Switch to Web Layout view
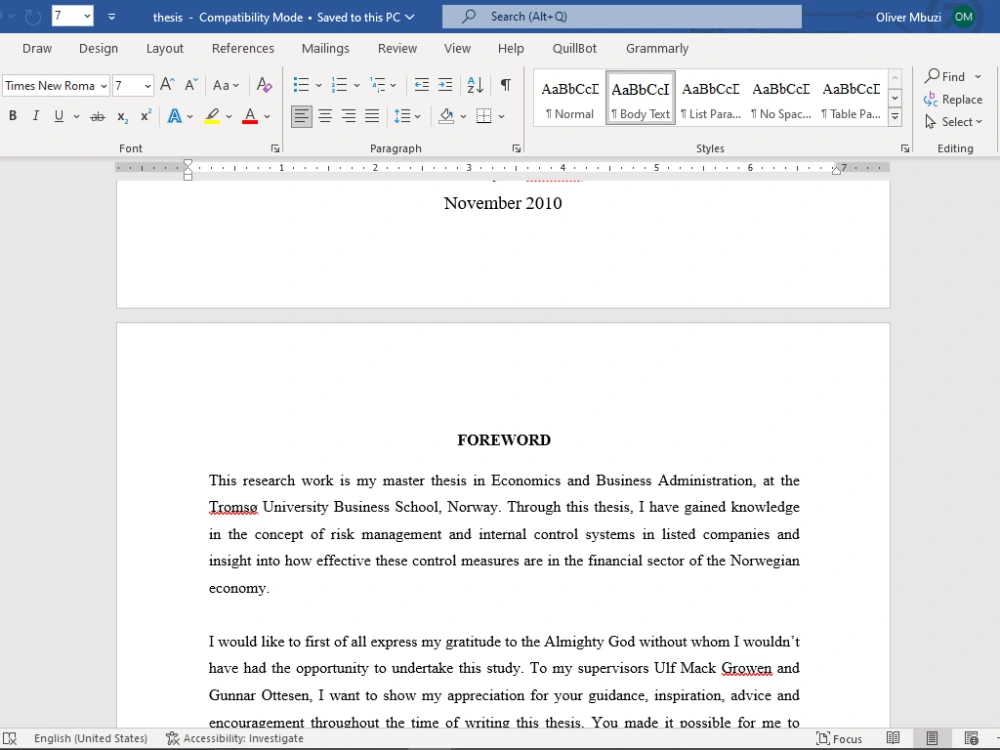1000x750 pixels. click(x=971, y=739)
